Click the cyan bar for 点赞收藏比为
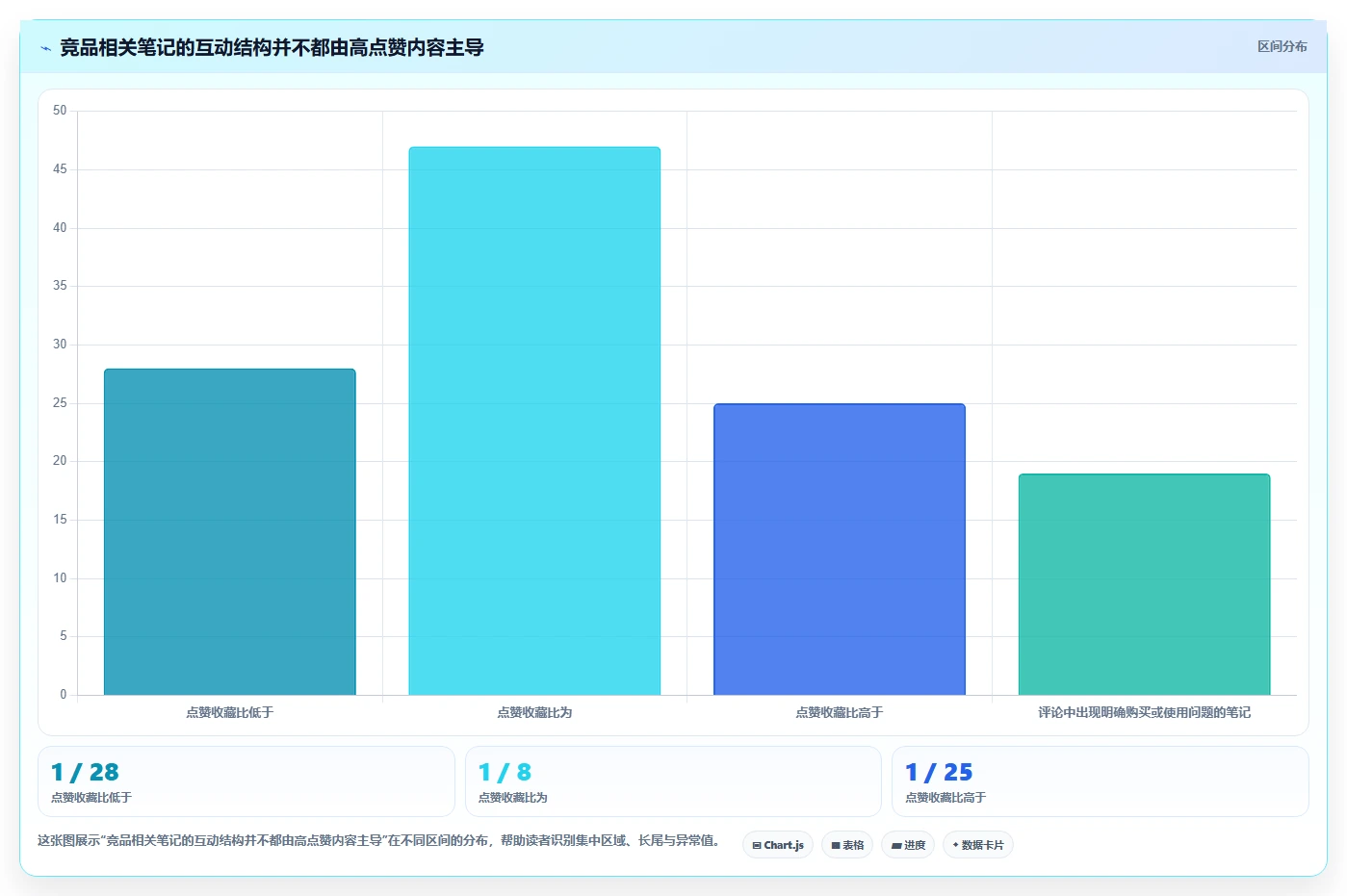The width and height of the screenshot is (1347, 896). click(534, 421)
